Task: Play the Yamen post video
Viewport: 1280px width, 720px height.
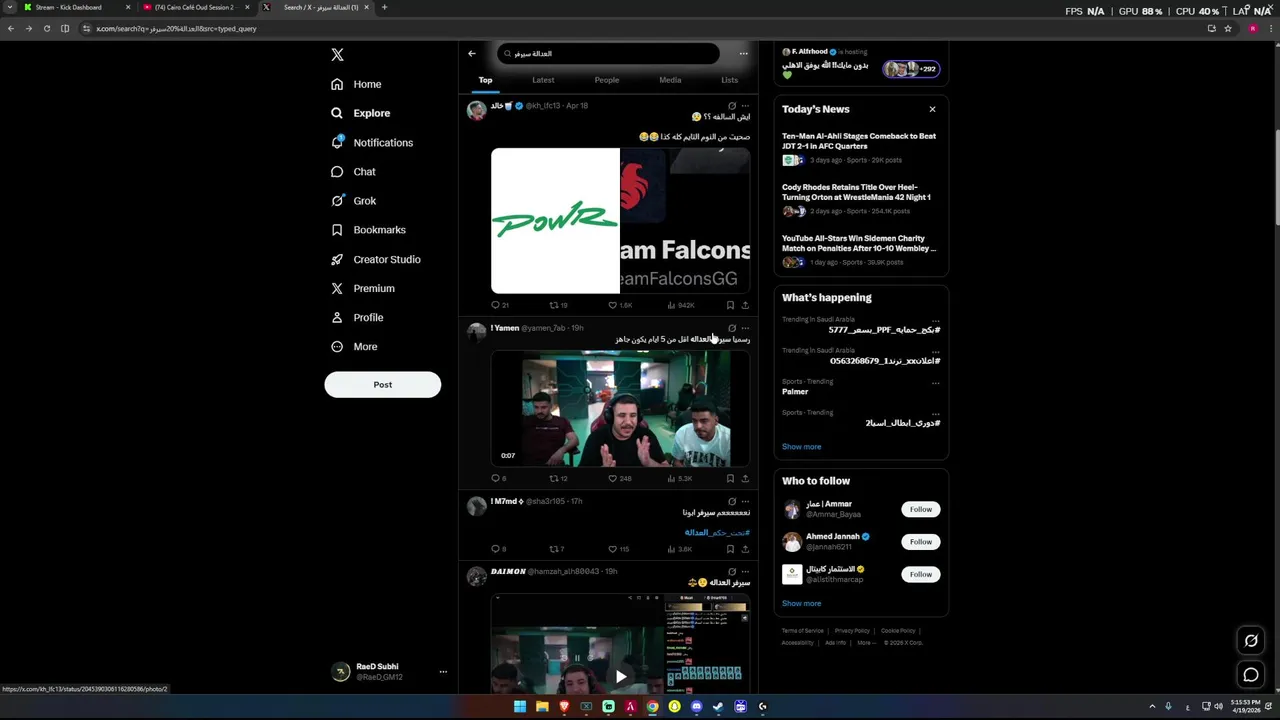Action: coord(620,409)
